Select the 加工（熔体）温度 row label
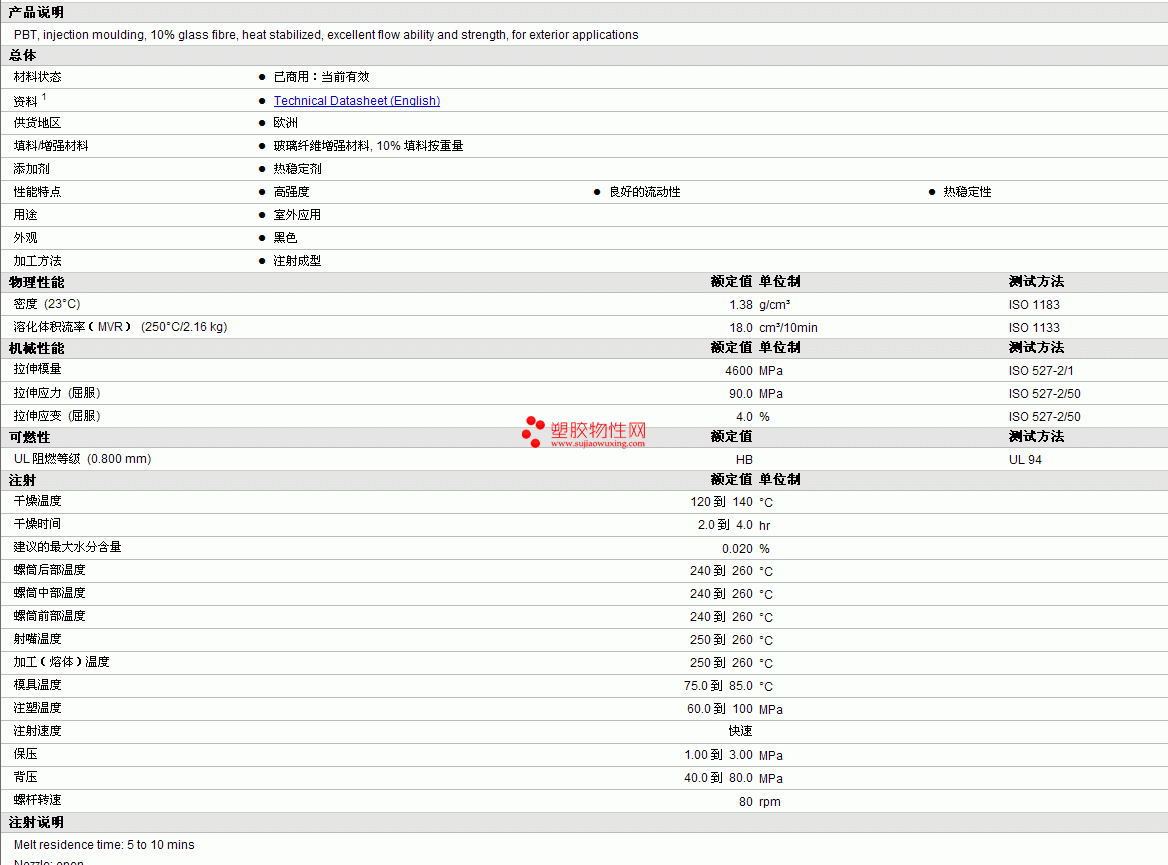This screenshot has height=865, width=1168. [61, 662]
